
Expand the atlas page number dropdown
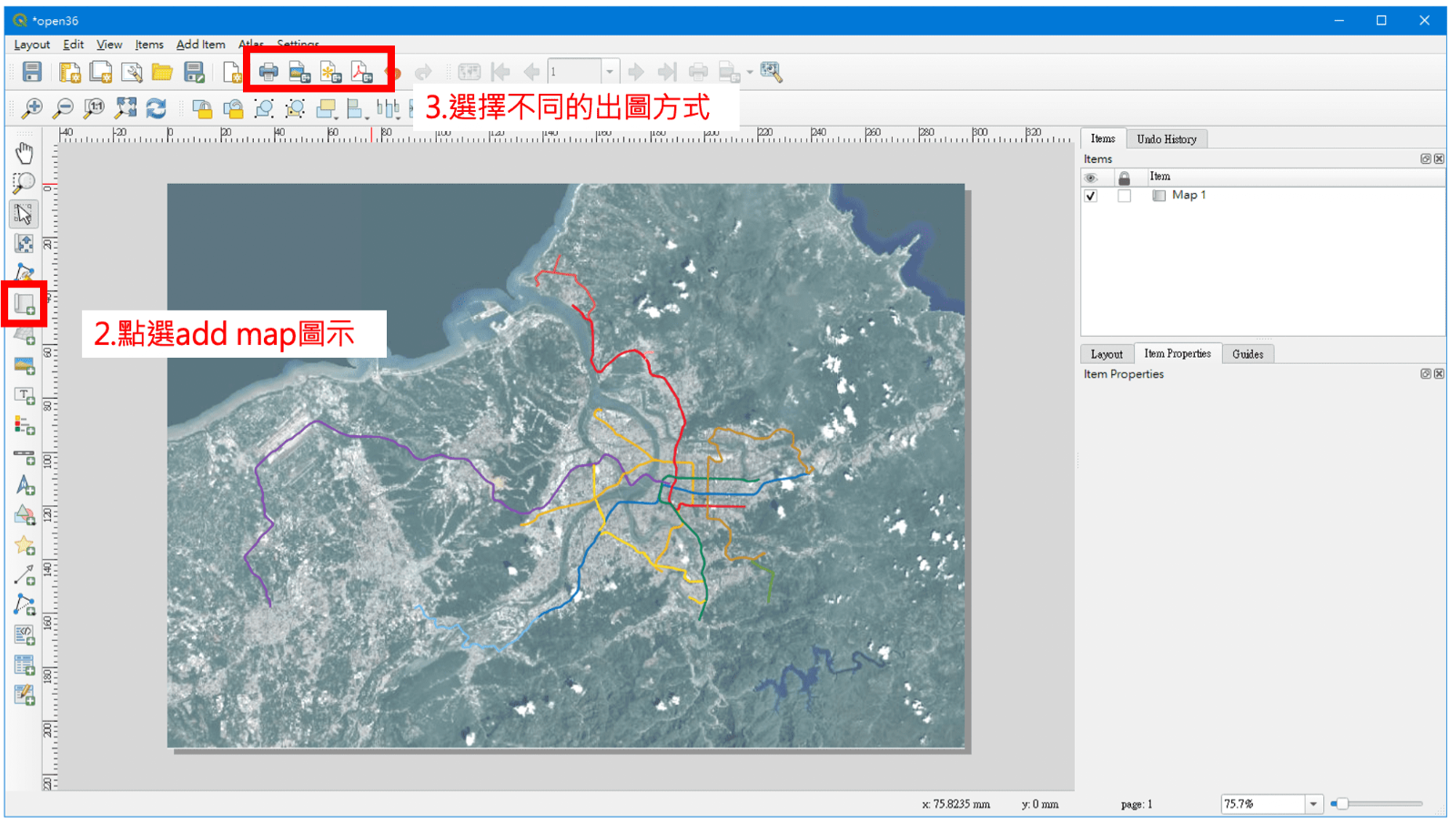coord(610,72)
